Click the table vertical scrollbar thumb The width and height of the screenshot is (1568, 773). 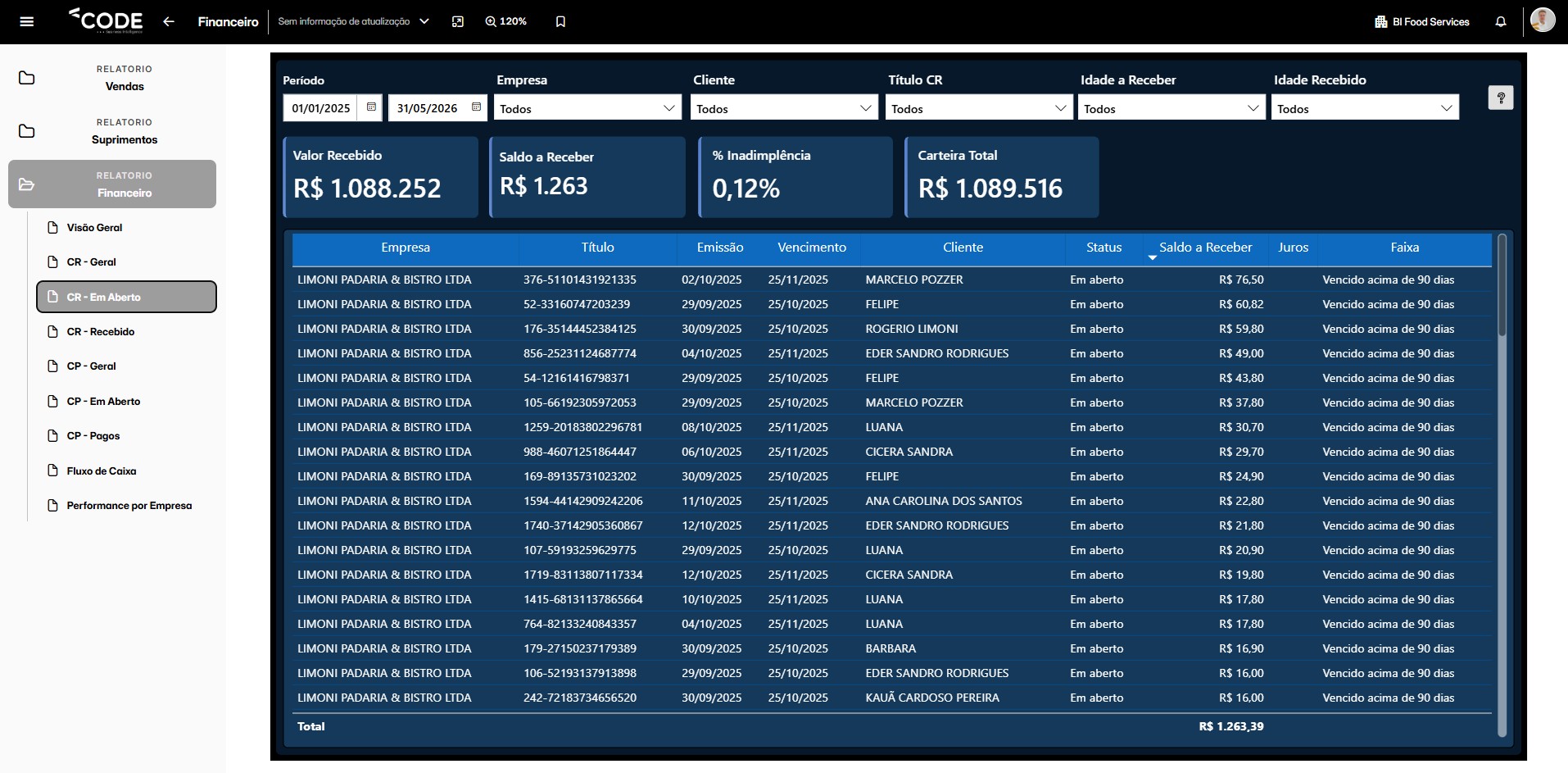coord(1502,285)
